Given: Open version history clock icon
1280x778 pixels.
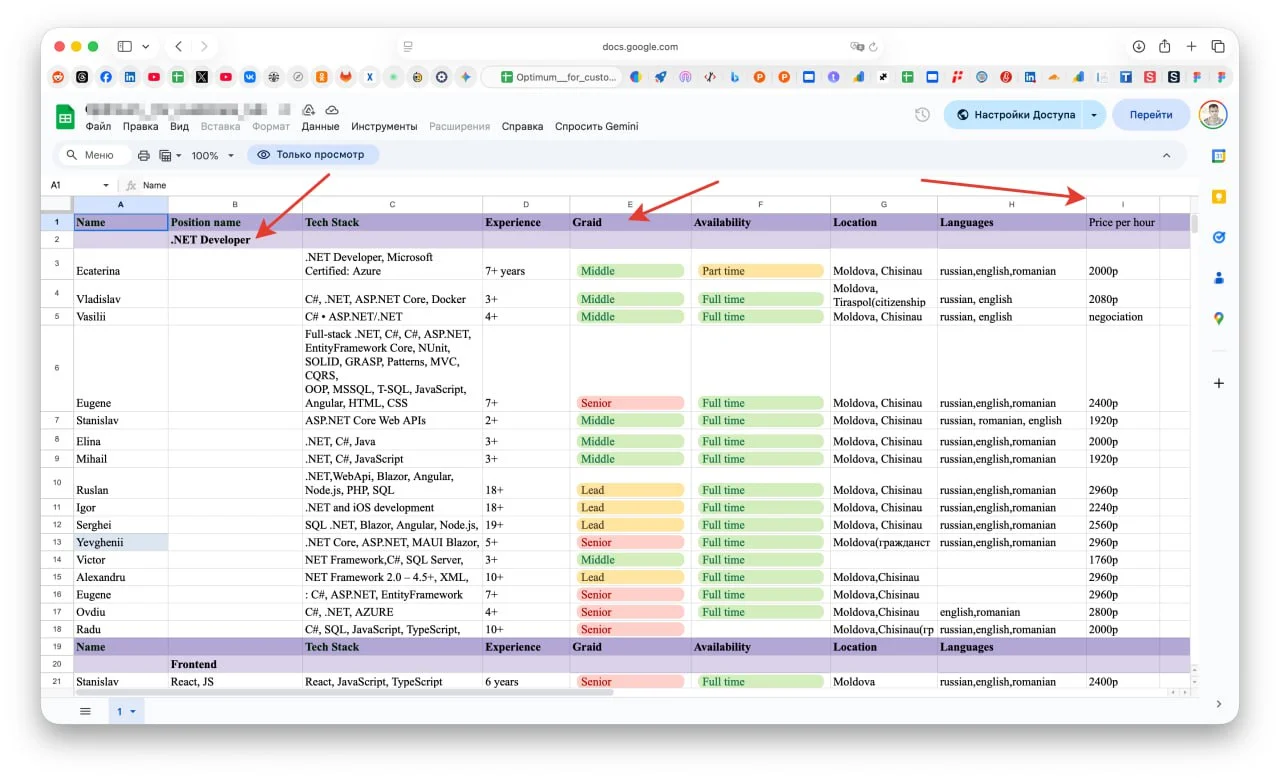Looking at the screenshot, I should (922, 115).
